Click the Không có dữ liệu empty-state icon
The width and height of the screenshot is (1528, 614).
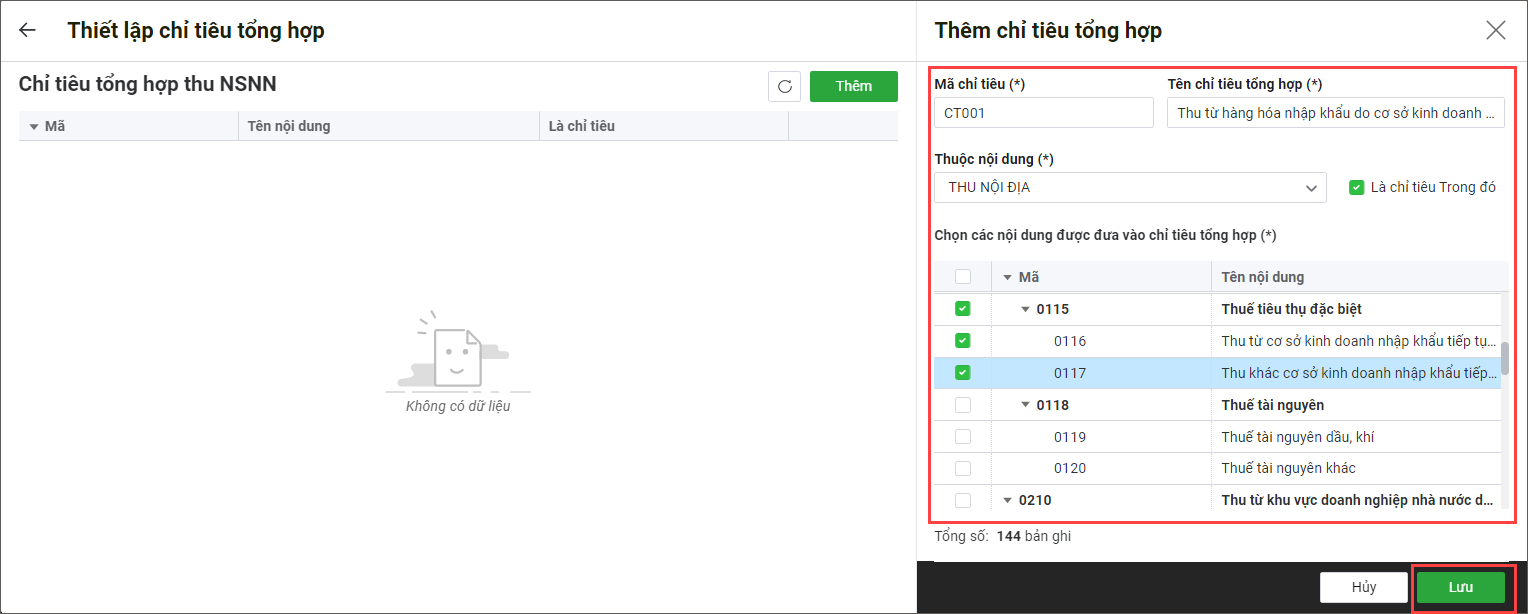pos(458,350)
